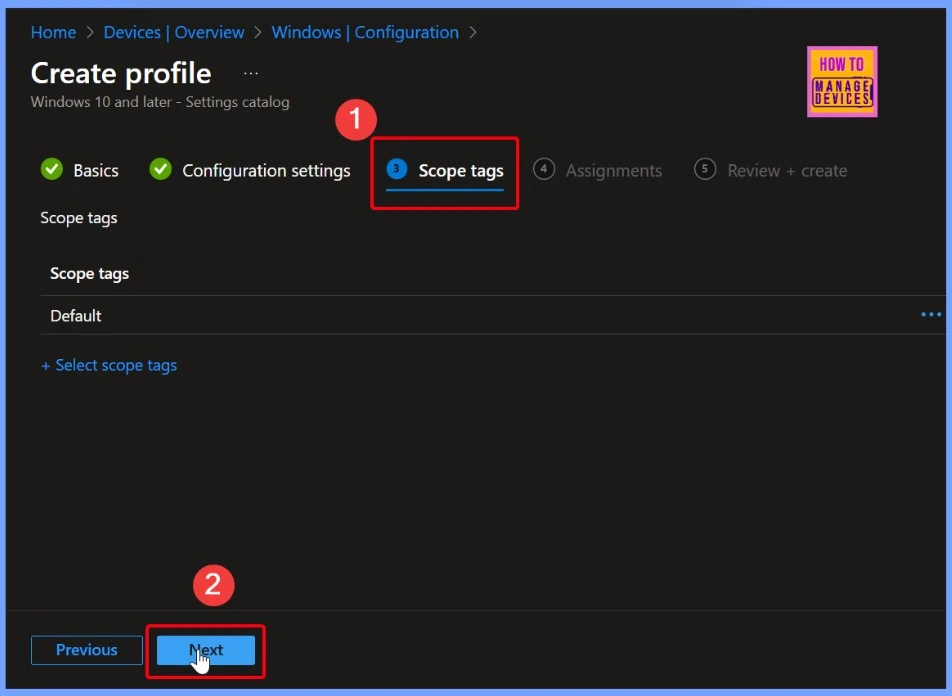Click the Previous button
Image resolution: width=952 pixels, height=696 pixels.
87,650
